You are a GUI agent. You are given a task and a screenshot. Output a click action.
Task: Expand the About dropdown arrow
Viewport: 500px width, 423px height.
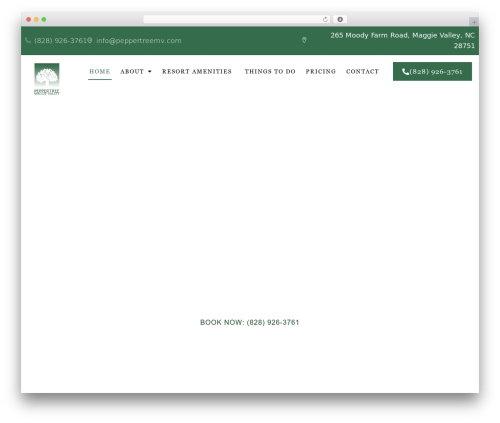(x=150, y=71)
